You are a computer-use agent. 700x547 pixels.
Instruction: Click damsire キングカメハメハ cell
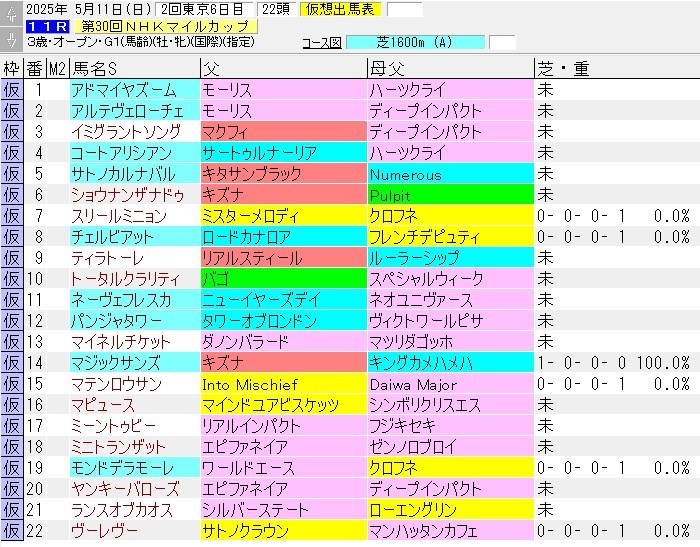pyautogui.click(x=450, y=363)
